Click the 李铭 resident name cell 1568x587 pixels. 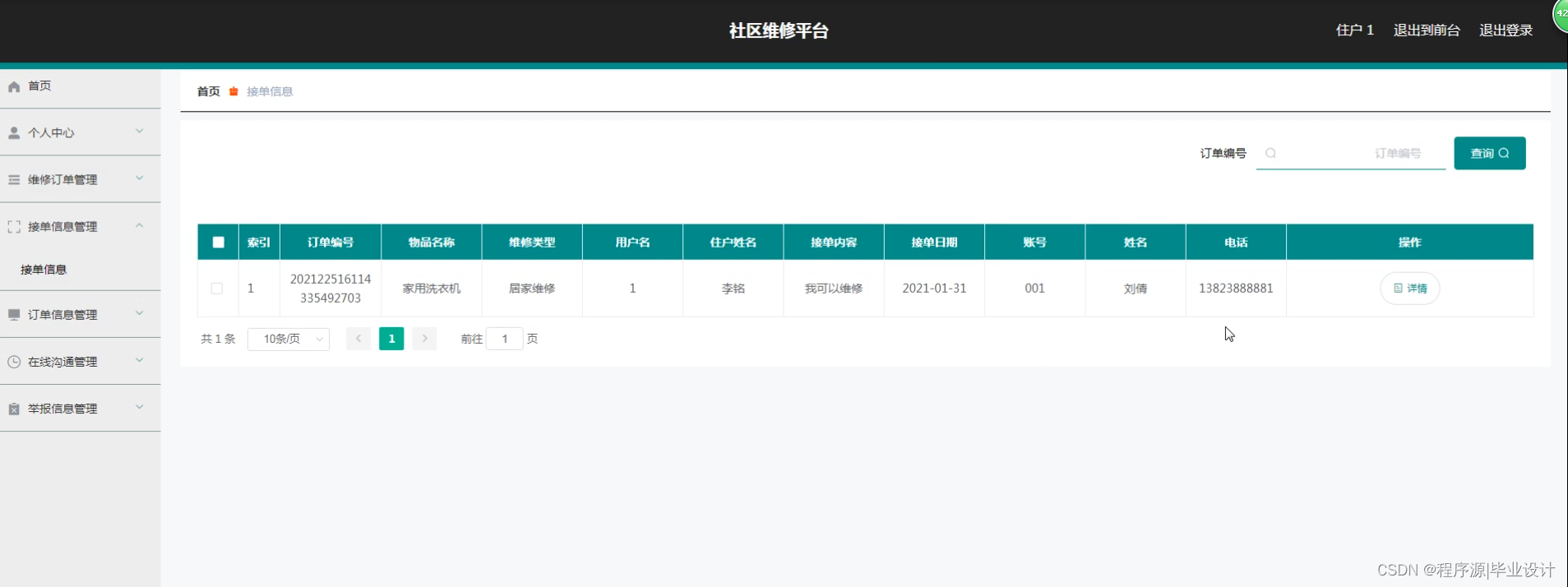(x=733, y=289)
